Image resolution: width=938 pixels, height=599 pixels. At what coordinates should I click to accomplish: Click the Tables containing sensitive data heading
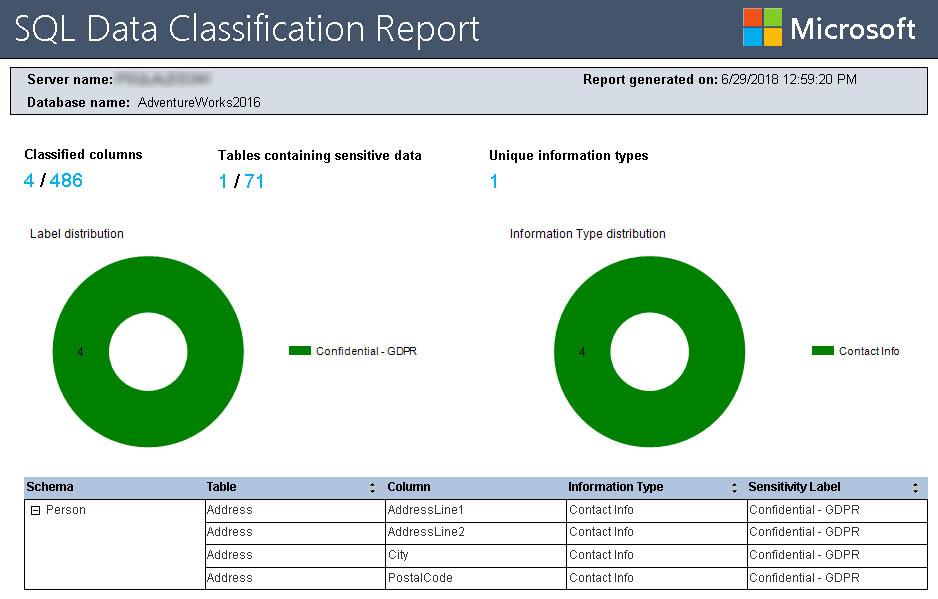point(319,156)
